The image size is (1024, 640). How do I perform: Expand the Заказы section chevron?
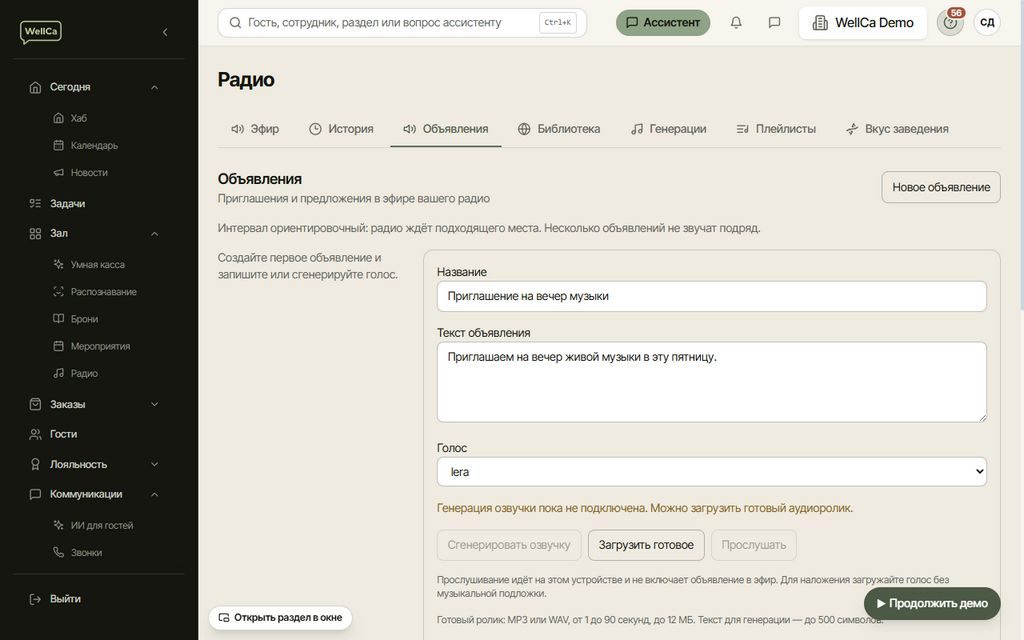[x=155, y=404]
